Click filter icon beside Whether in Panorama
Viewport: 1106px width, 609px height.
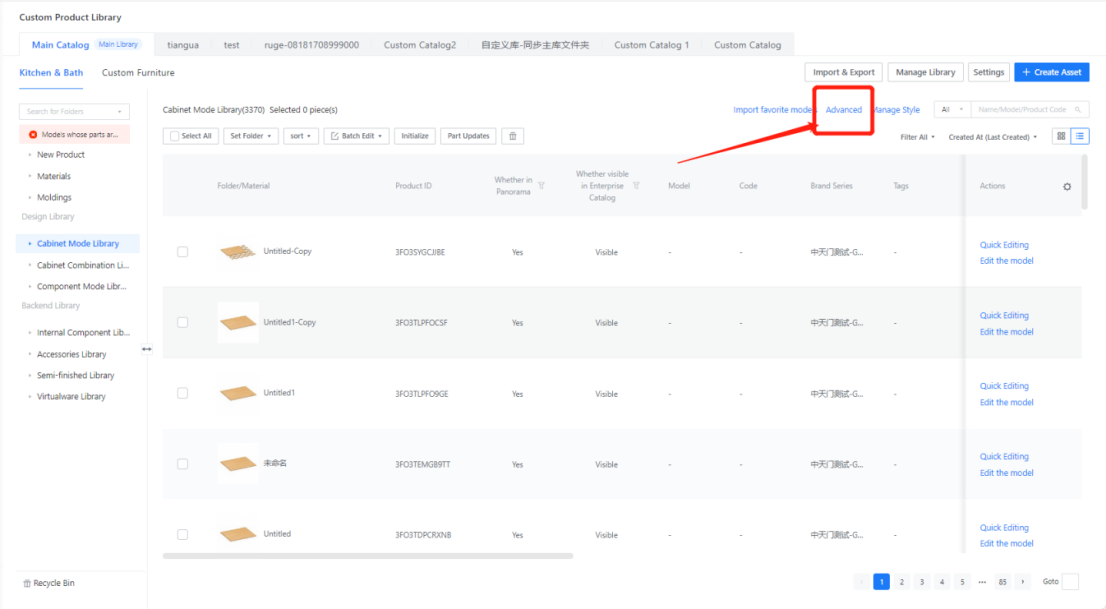point(542,186)
